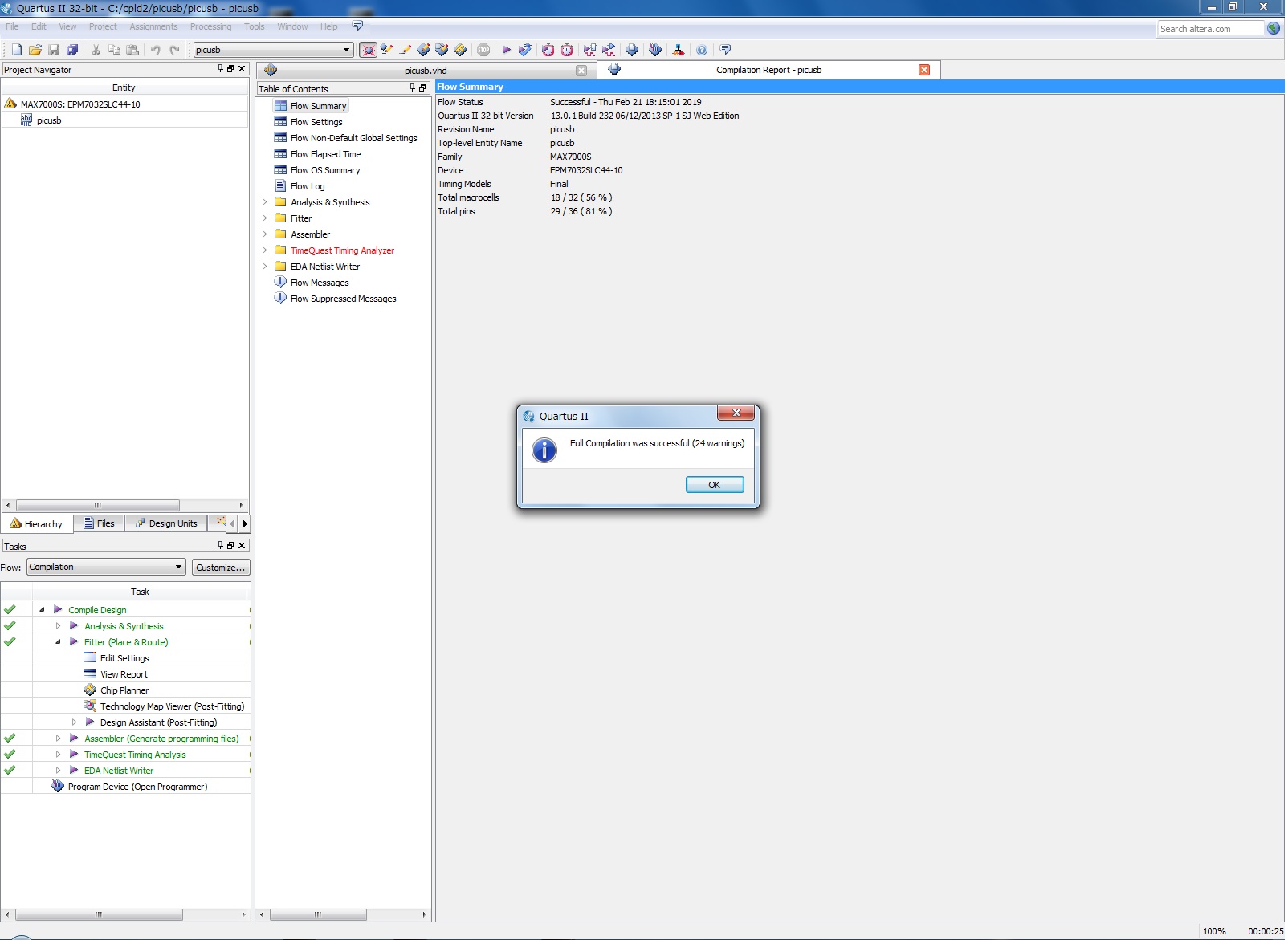Click the speech bubble icon ending the toolbar
The height and width of the screenshot is (940, 1288).
click(x=725, y=50)
